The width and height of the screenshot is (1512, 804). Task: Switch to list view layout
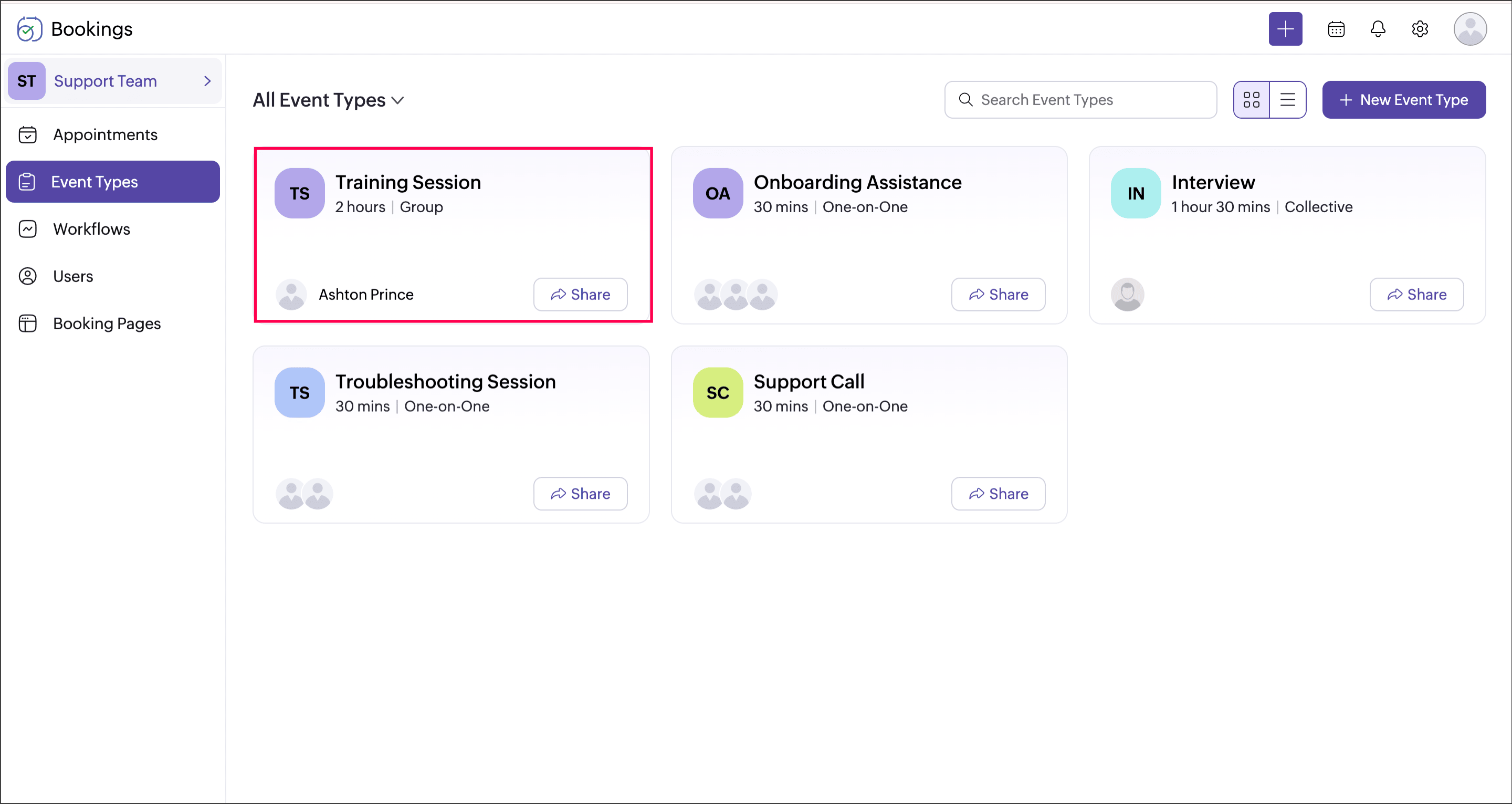point(1287,100)
